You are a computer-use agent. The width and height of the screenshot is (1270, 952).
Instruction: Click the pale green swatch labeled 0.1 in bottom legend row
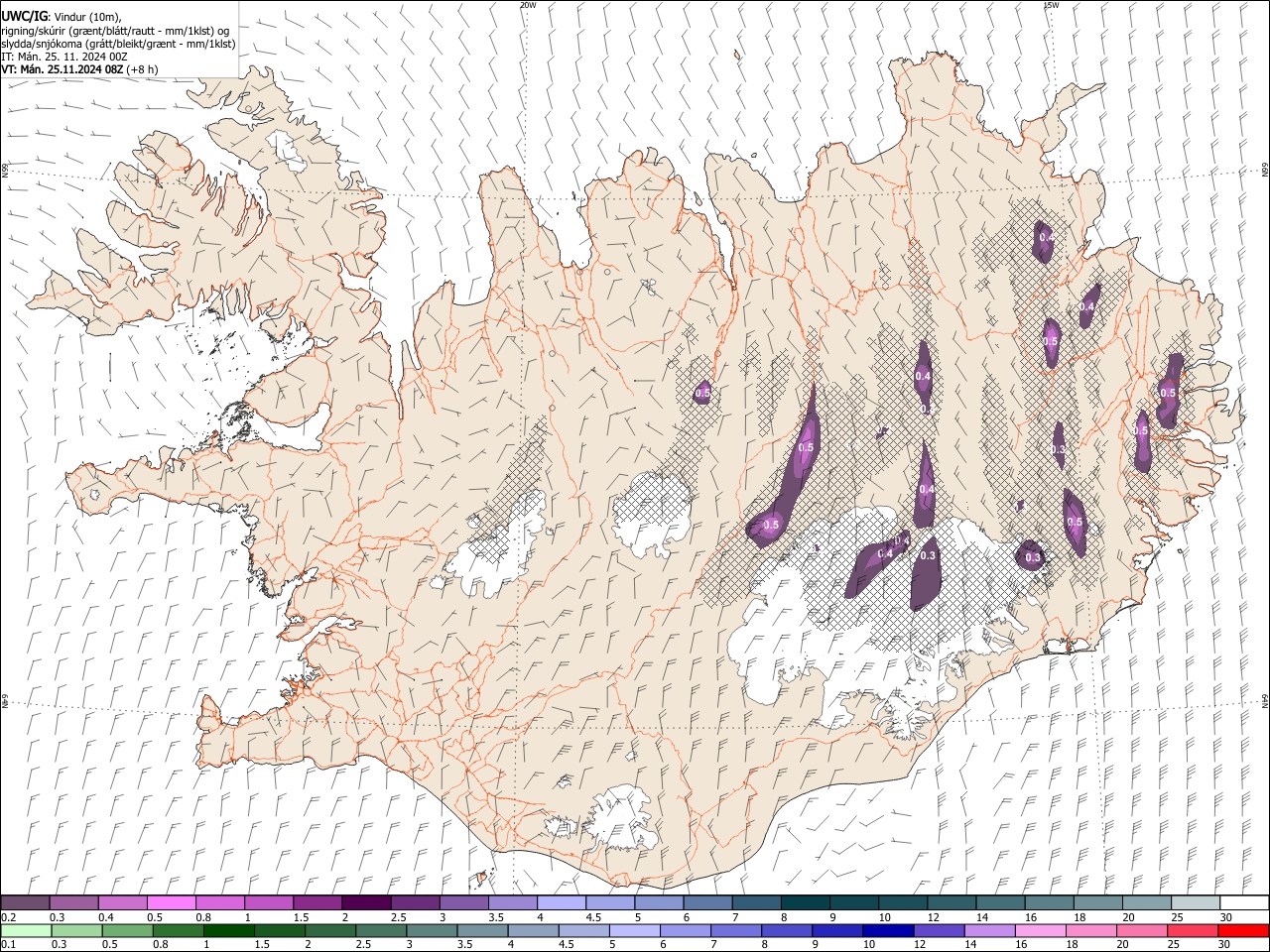(x=26, y=930)
